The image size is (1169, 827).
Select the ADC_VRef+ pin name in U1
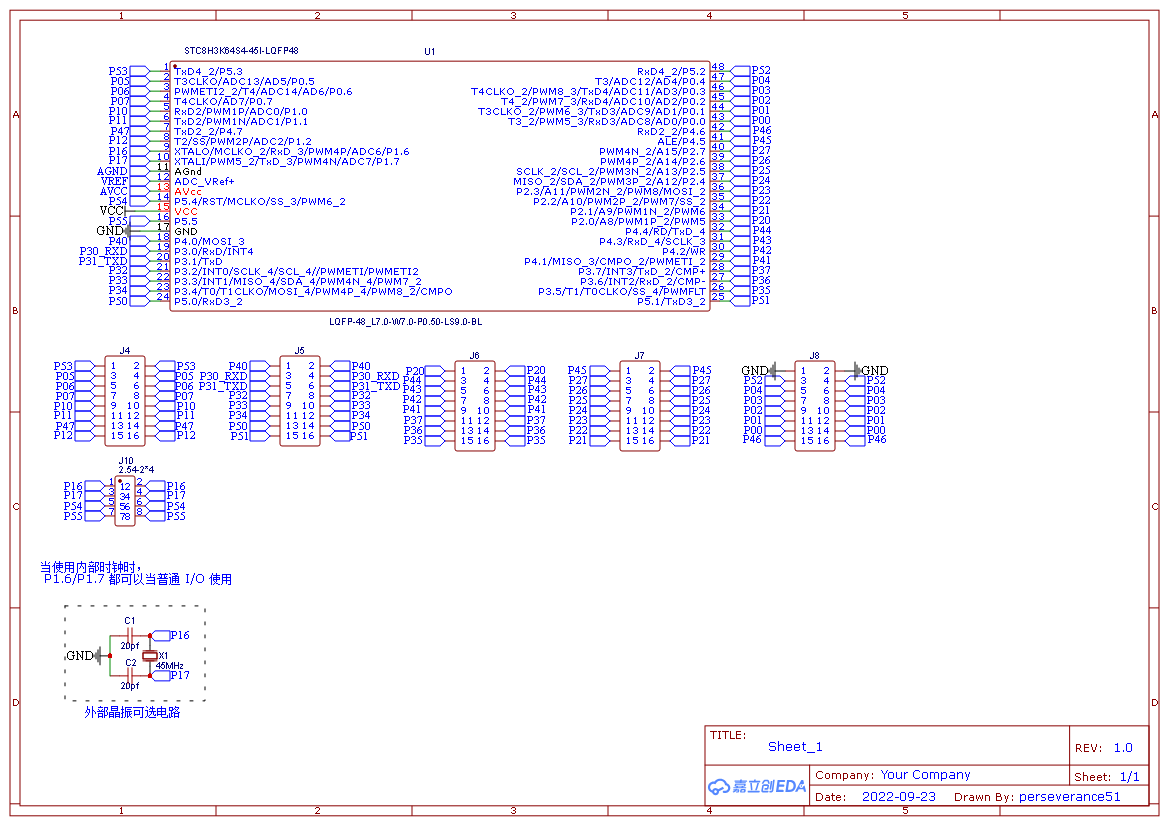pyautogui.click(x=204, y=181)
